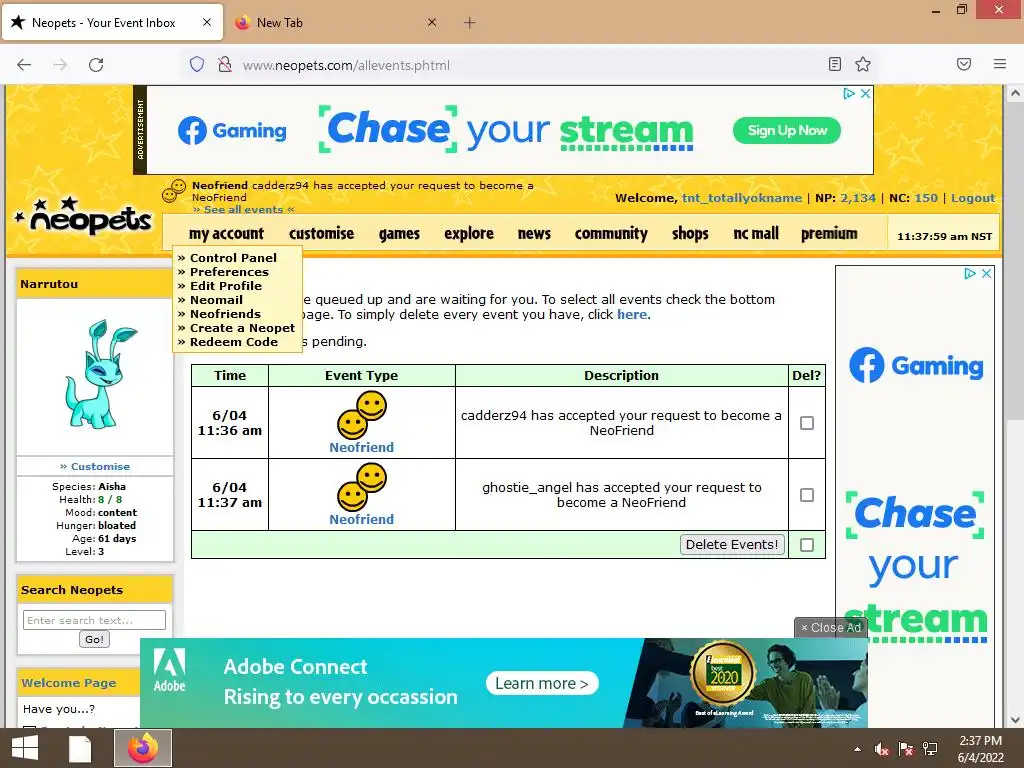
Task: Select Preferences from dropdown
Action: (229, 272)
